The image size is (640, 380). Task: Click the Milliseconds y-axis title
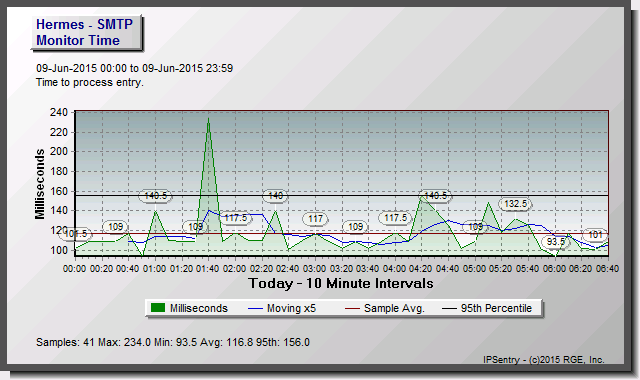point(40,184)
